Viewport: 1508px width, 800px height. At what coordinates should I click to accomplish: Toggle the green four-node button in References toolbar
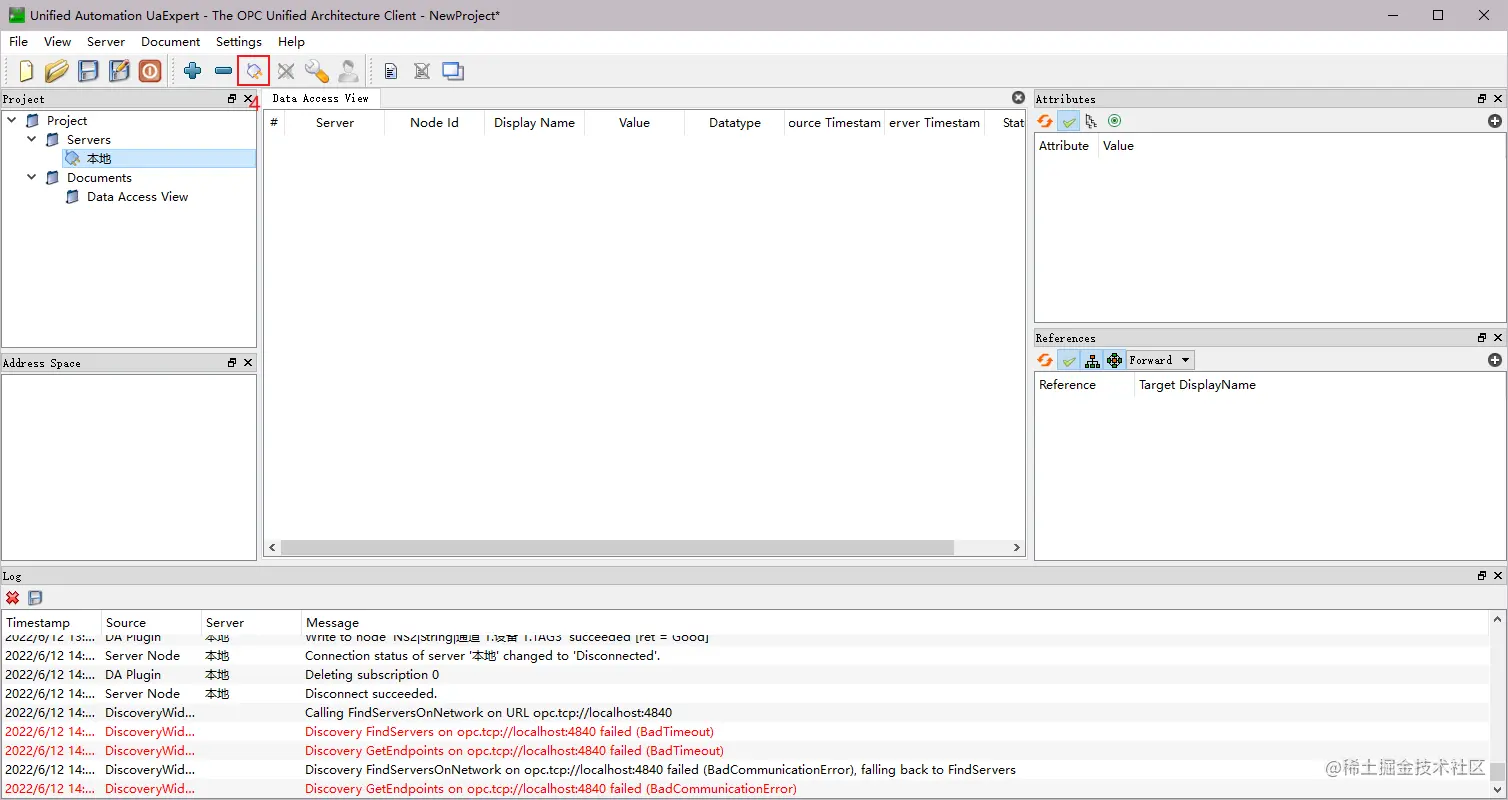click(x=1114, y=360)
